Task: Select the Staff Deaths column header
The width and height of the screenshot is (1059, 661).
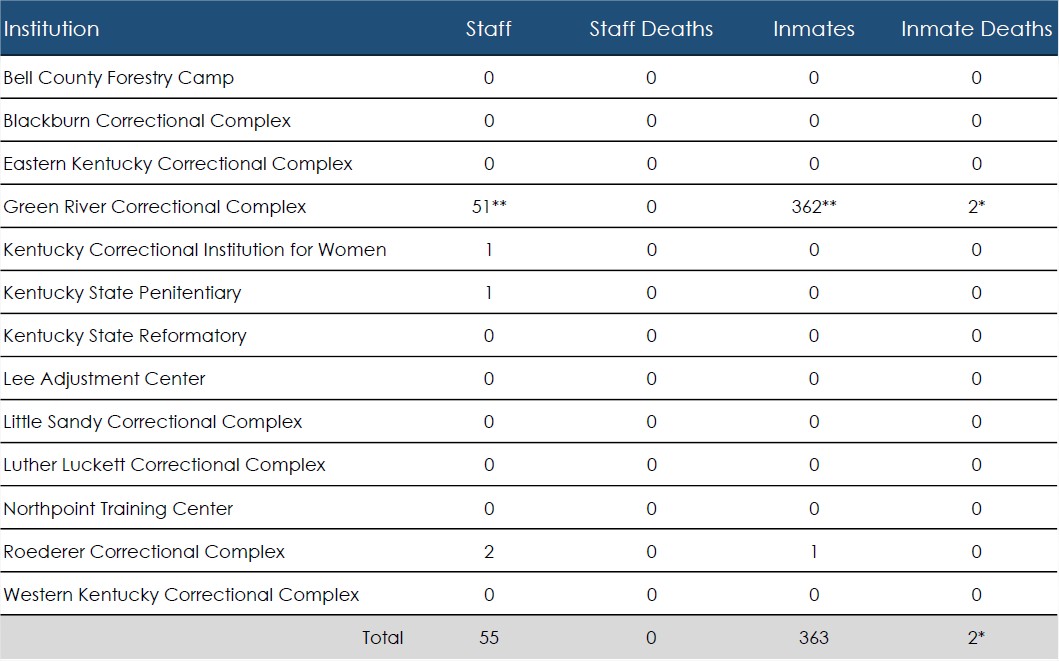Action: (x=651, y=29)
